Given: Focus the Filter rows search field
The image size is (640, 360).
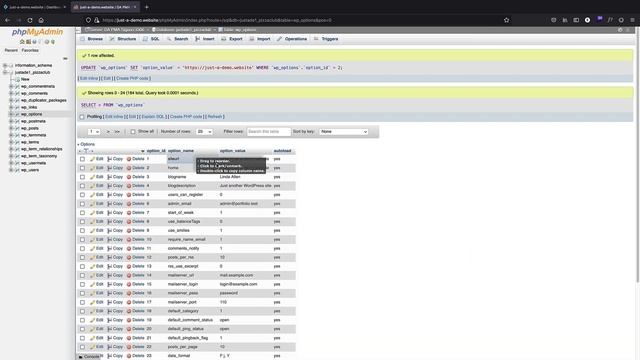Looking at the screenshot, I should point(269,132).
